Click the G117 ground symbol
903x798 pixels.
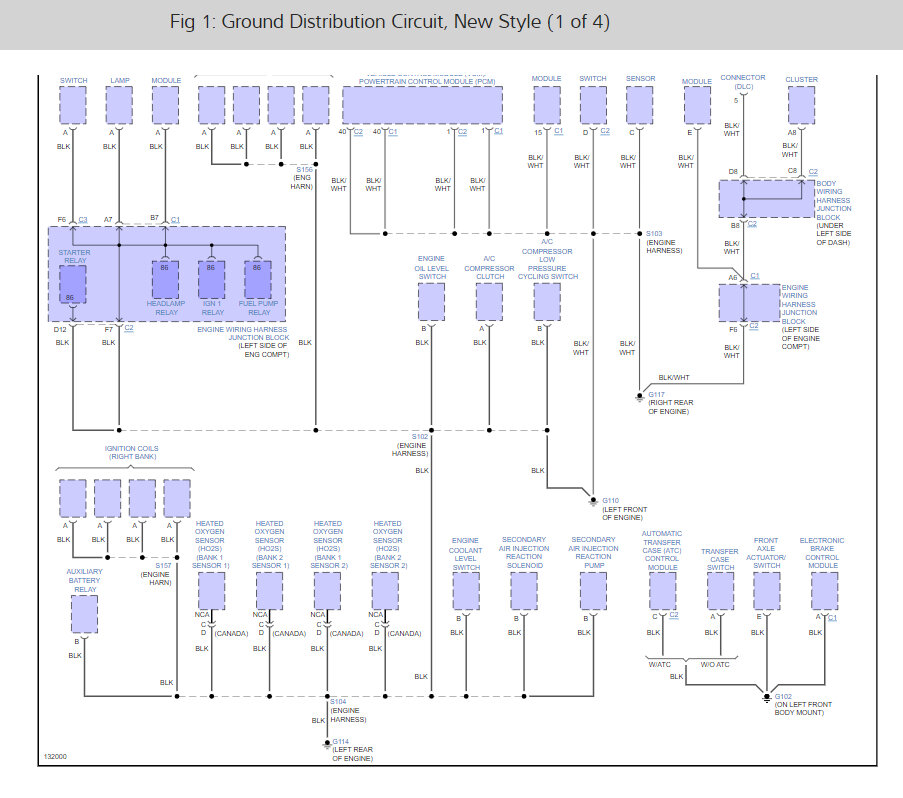point(639,397)
